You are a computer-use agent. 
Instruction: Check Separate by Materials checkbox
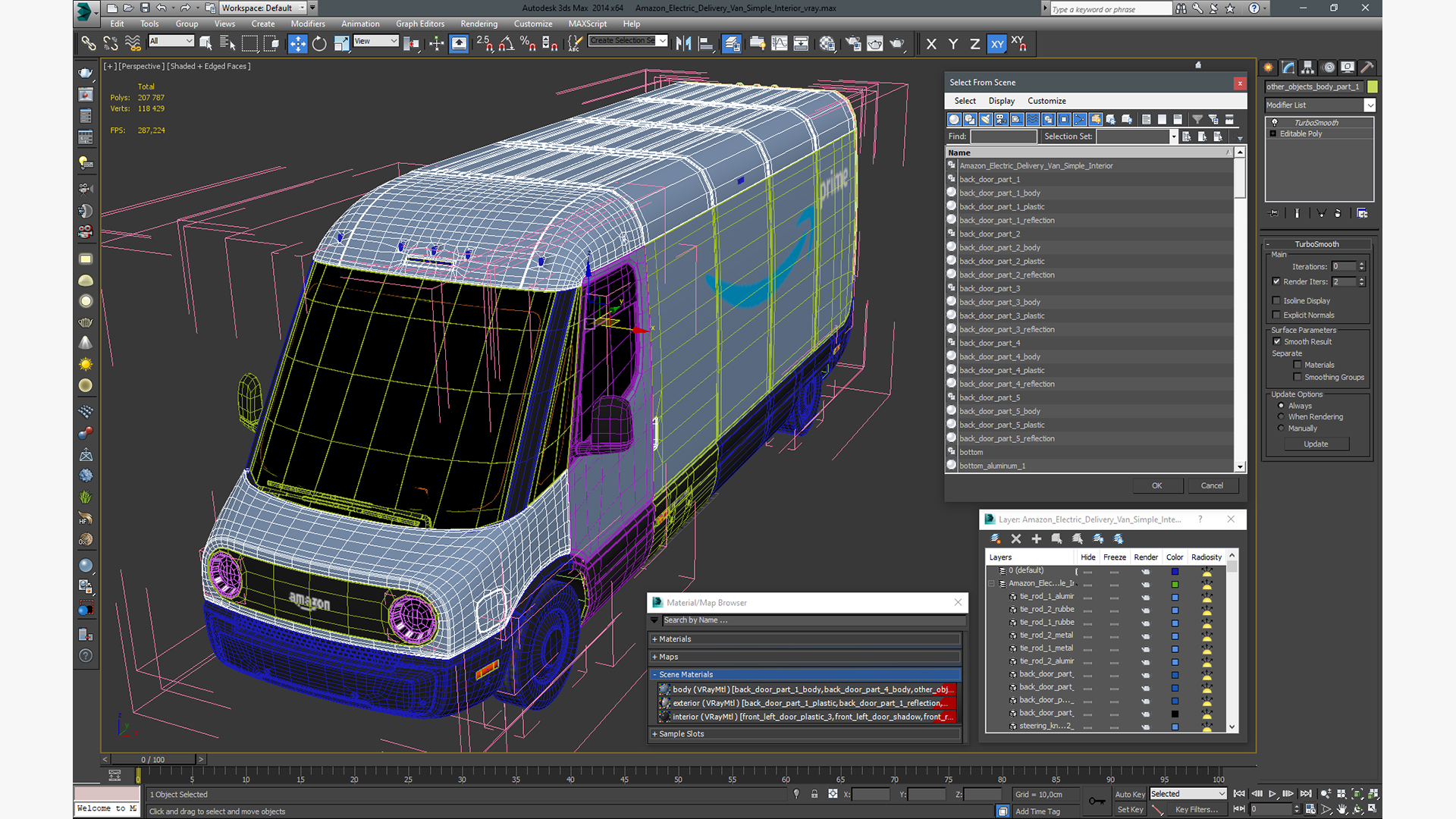1298,365
